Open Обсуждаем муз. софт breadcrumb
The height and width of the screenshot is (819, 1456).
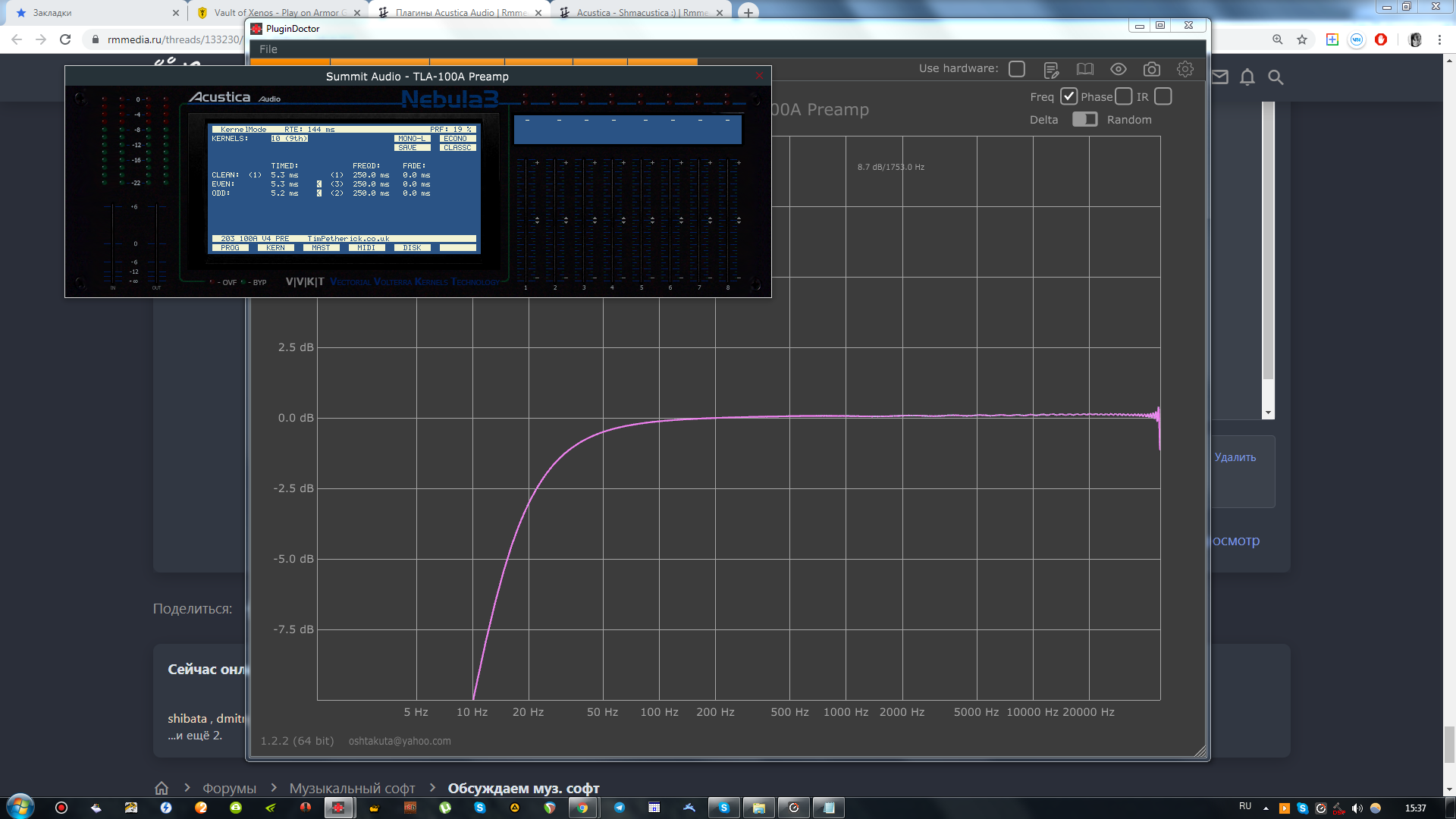(x=523, y=789)
